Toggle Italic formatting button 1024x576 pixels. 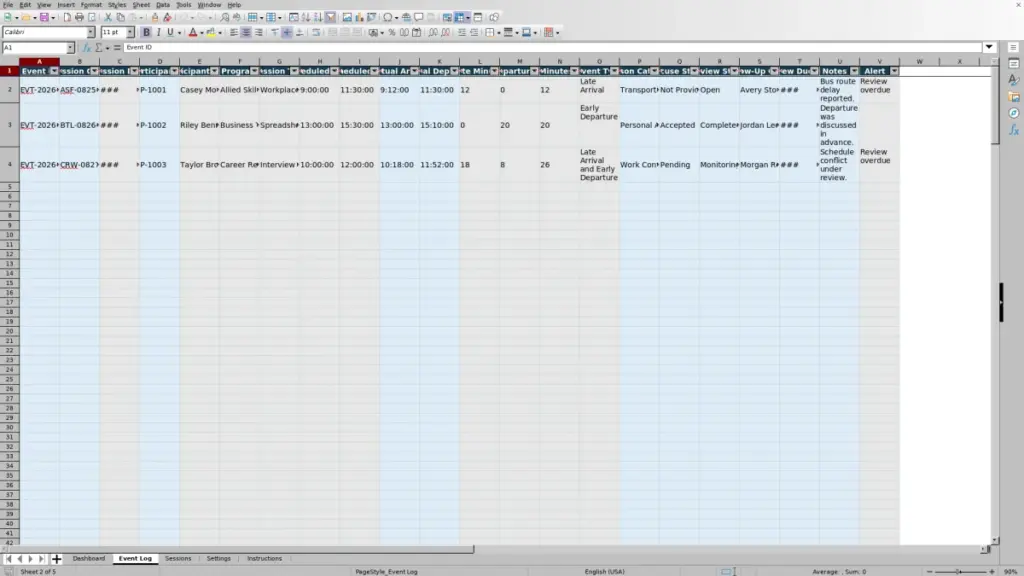[x=158, y=33]
